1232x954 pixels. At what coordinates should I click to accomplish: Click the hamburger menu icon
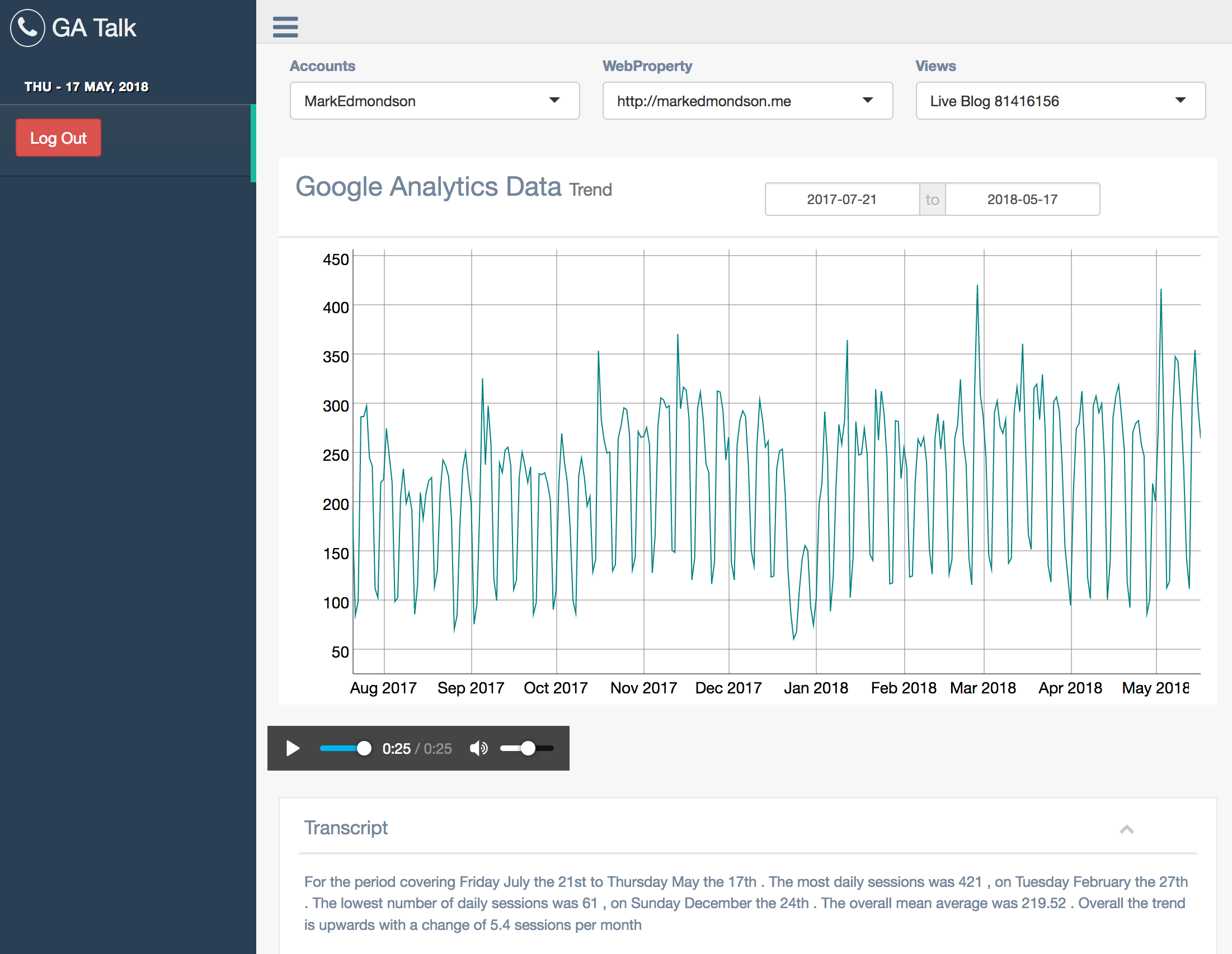pyautogui.click(x=285, y=26)
